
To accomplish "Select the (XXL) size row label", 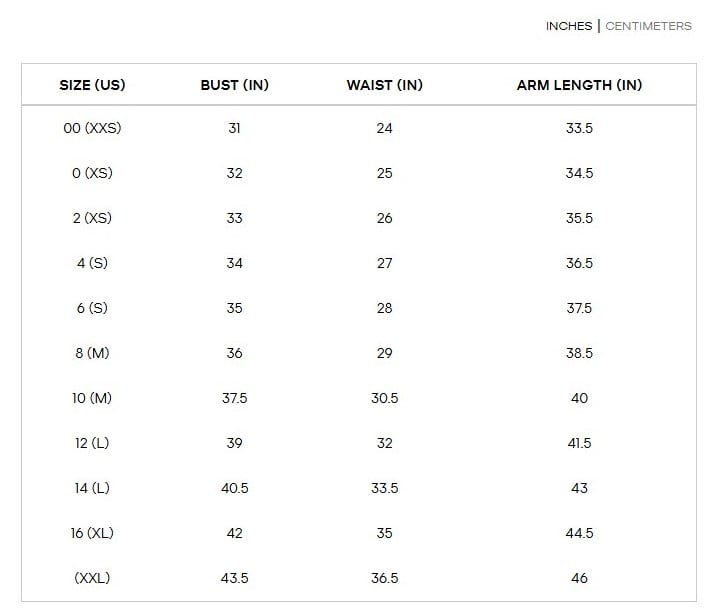I will pyautogui.click(x=92, y=578).
